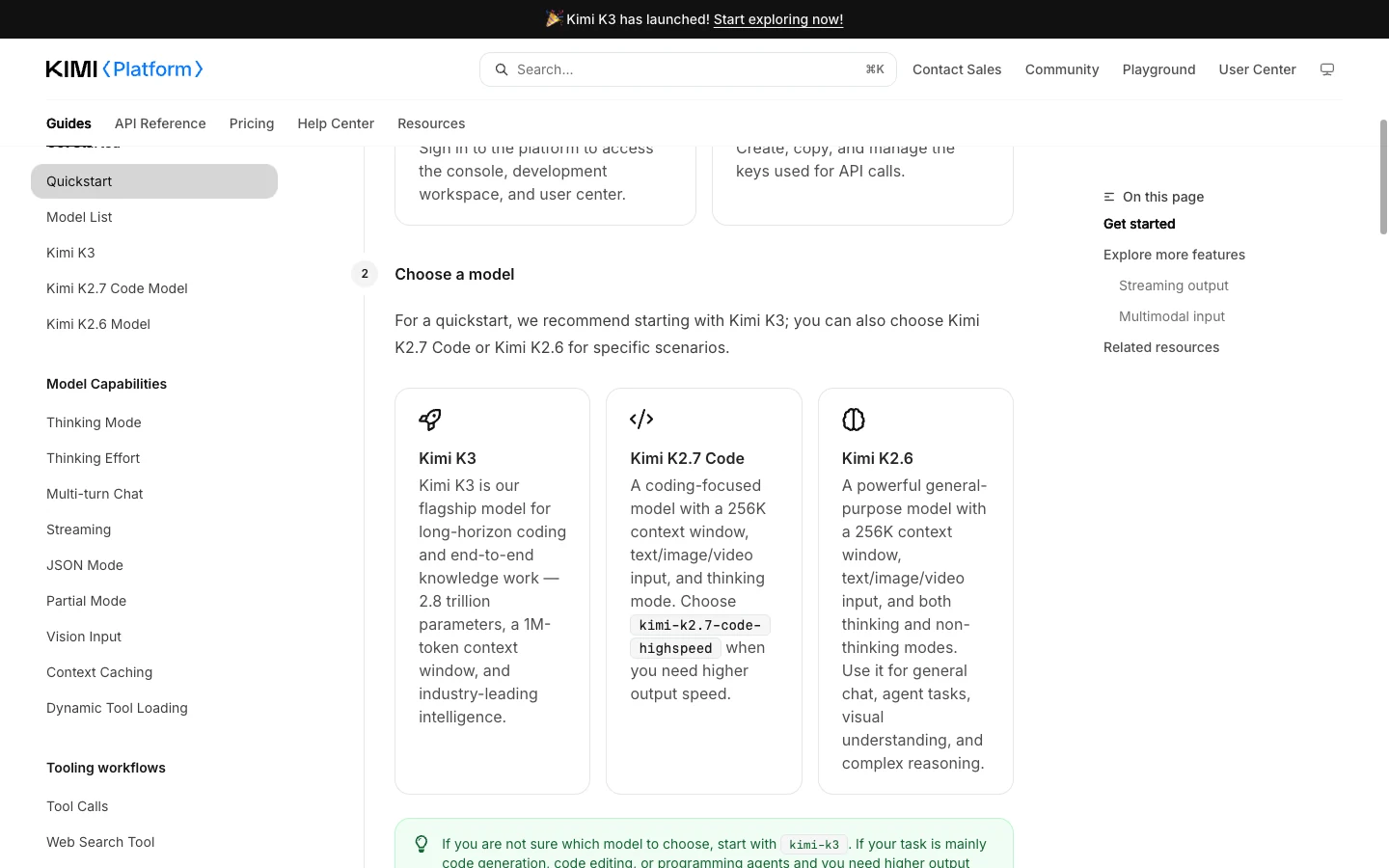Open Thinking Mode guide

click(154, 422)
